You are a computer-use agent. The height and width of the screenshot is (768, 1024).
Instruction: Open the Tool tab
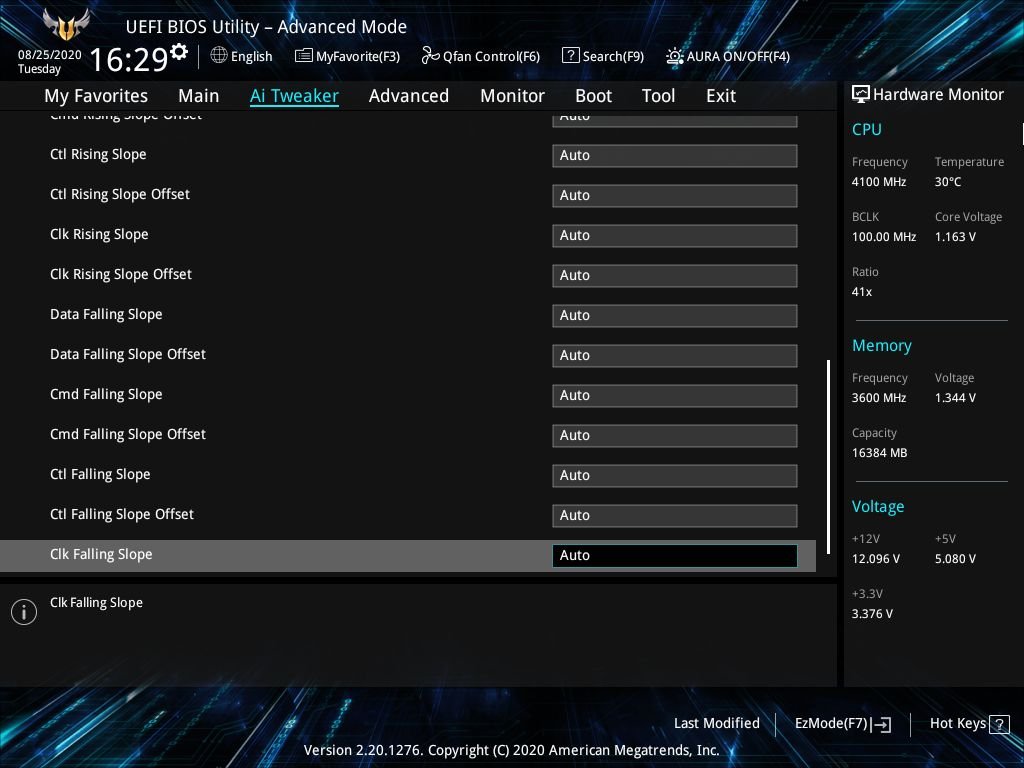pos(658,96)
